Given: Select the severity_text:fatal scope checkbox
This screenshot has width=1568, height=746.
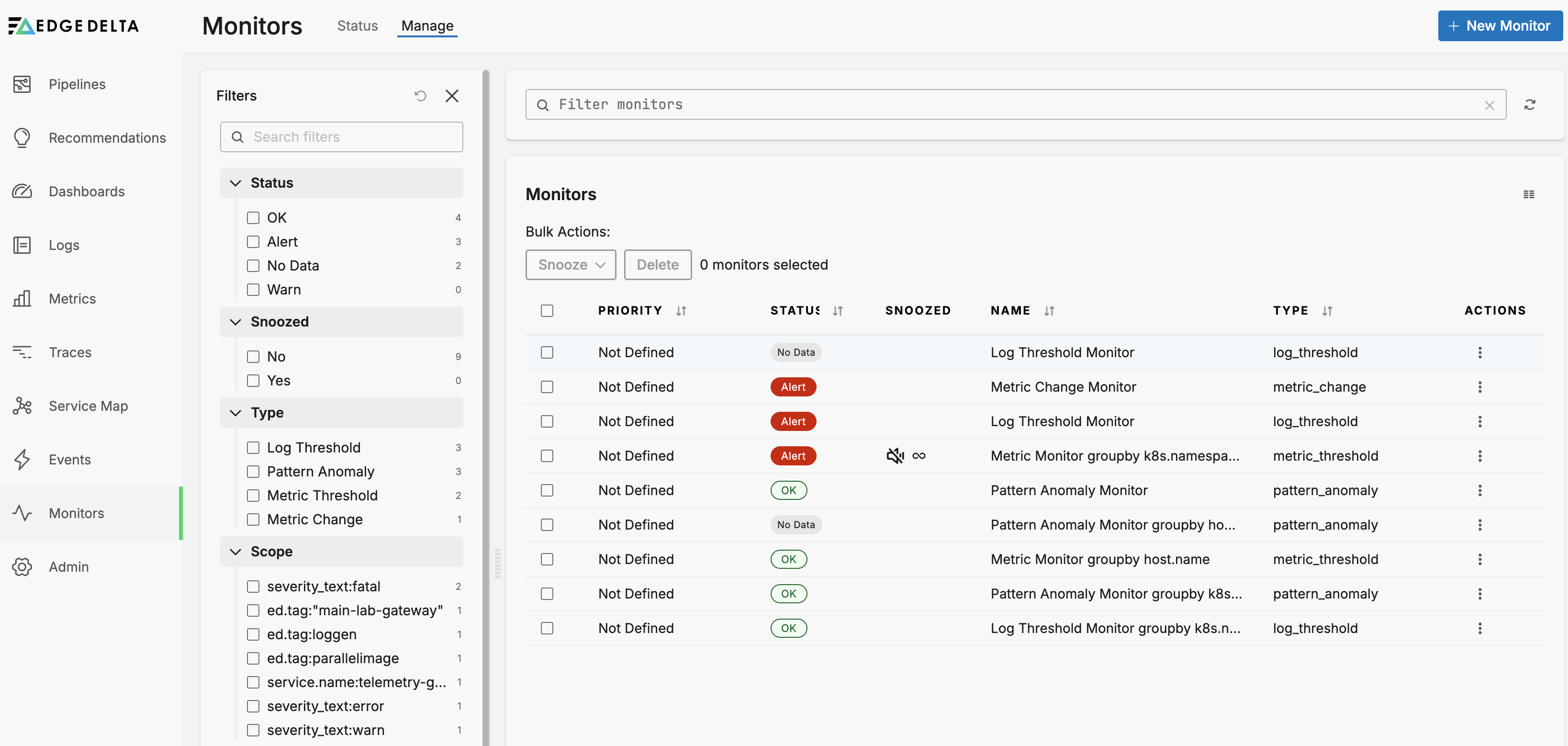Looking at the screenshot, I should click(253, 587).
